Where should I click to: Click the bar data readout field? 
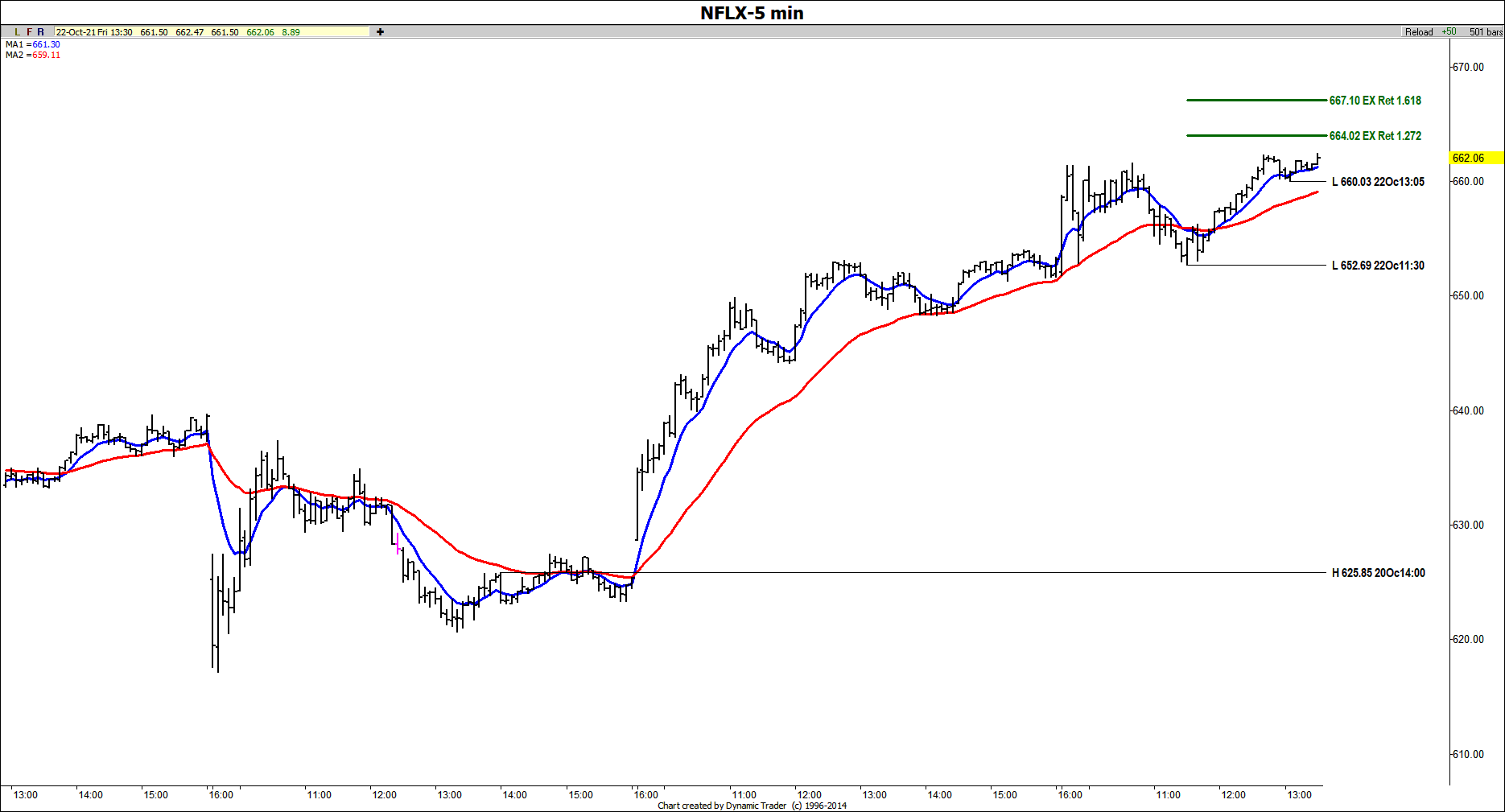212,32
